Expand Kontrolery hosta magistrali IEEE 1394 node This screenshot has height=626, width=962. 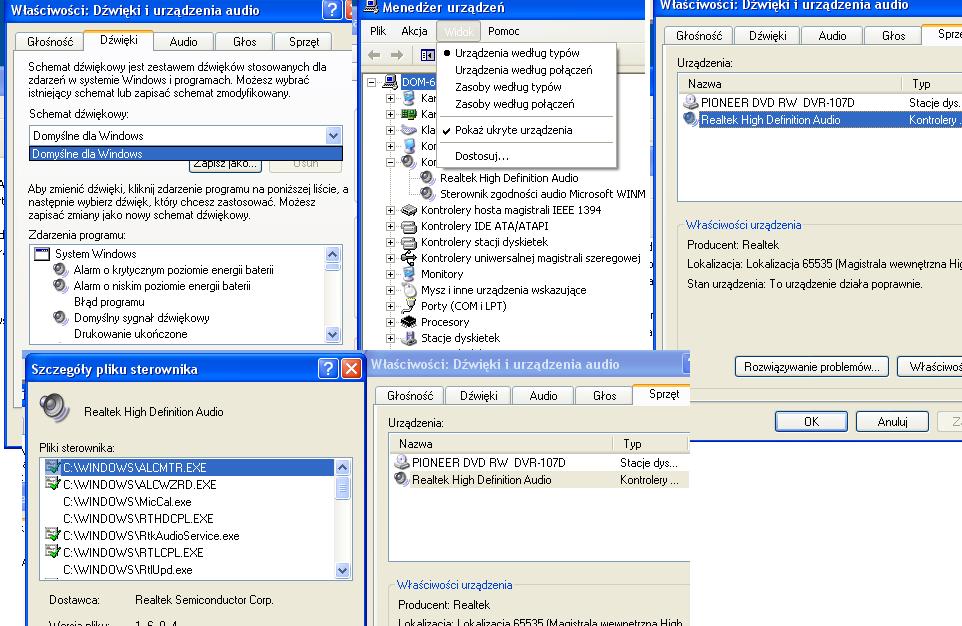click(390, 210)
